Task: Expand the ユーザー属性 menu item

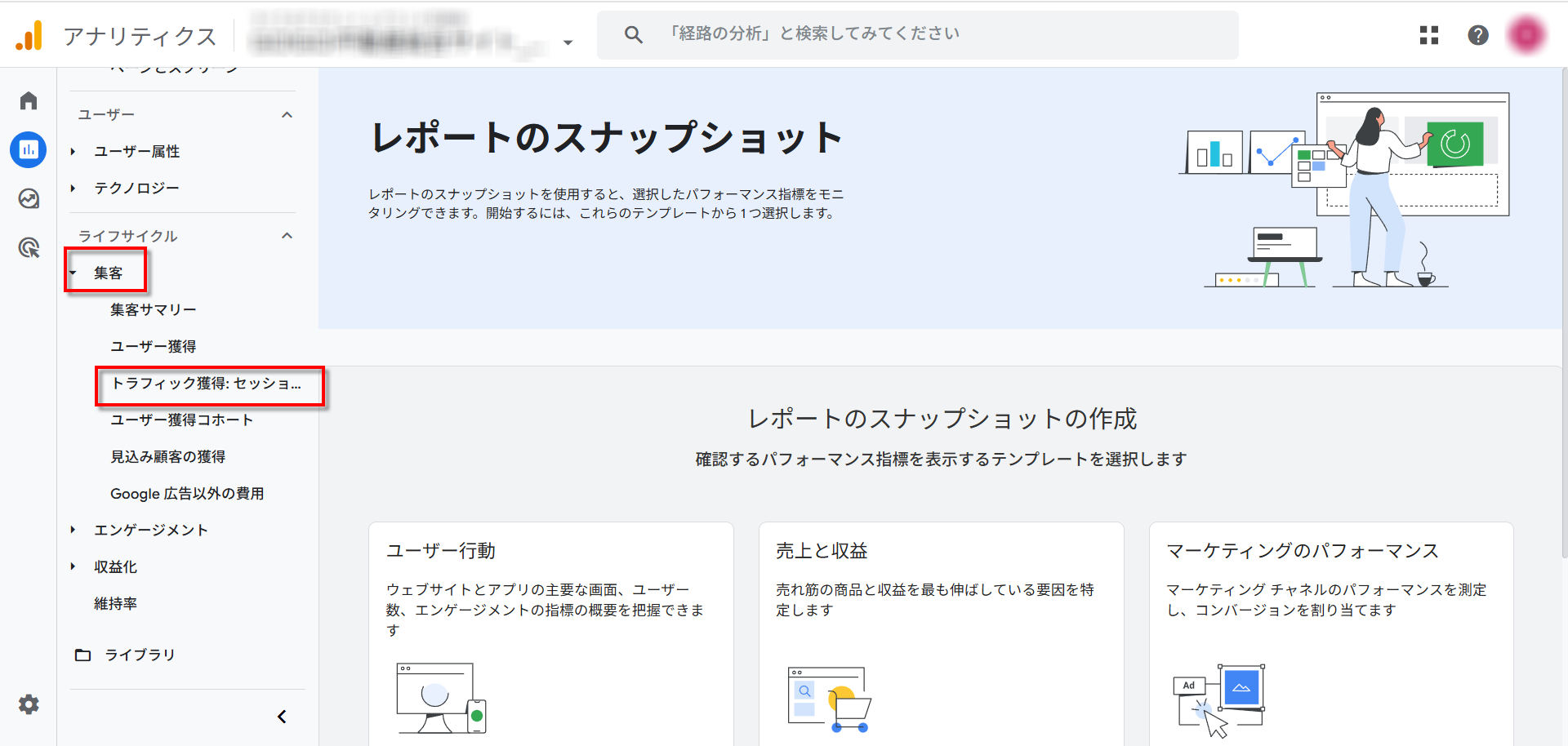Action: [x=136, y=151]
